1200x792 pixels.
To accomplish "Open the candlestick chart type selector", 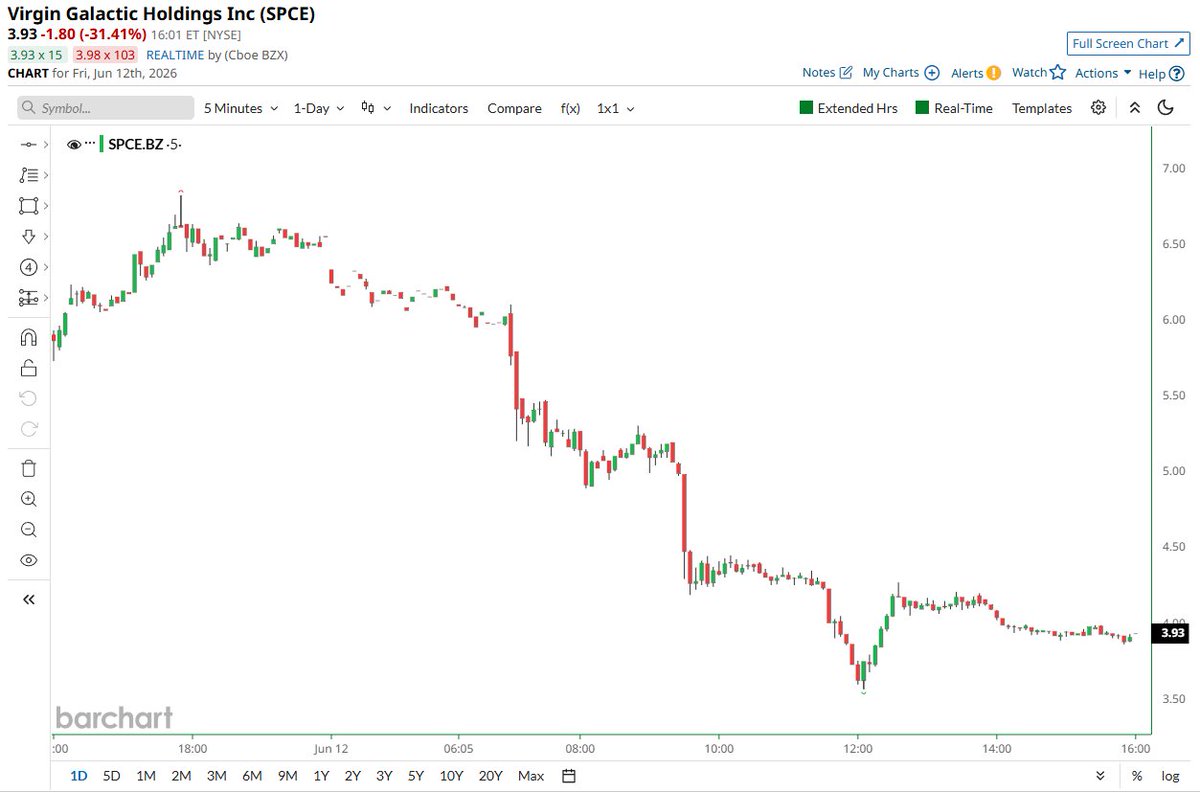I will (x=376, y=108).
